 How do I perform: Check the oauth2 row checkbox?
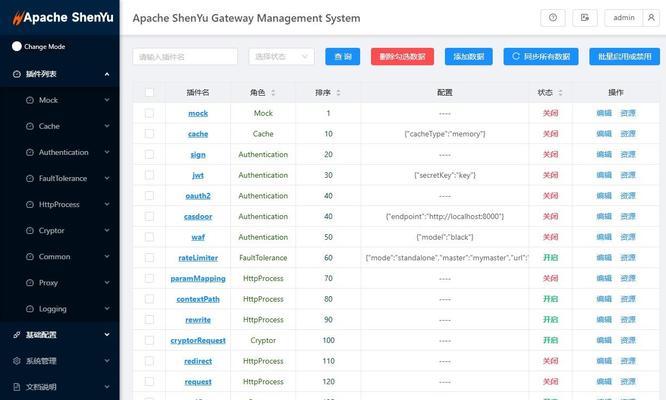(149, 196)
